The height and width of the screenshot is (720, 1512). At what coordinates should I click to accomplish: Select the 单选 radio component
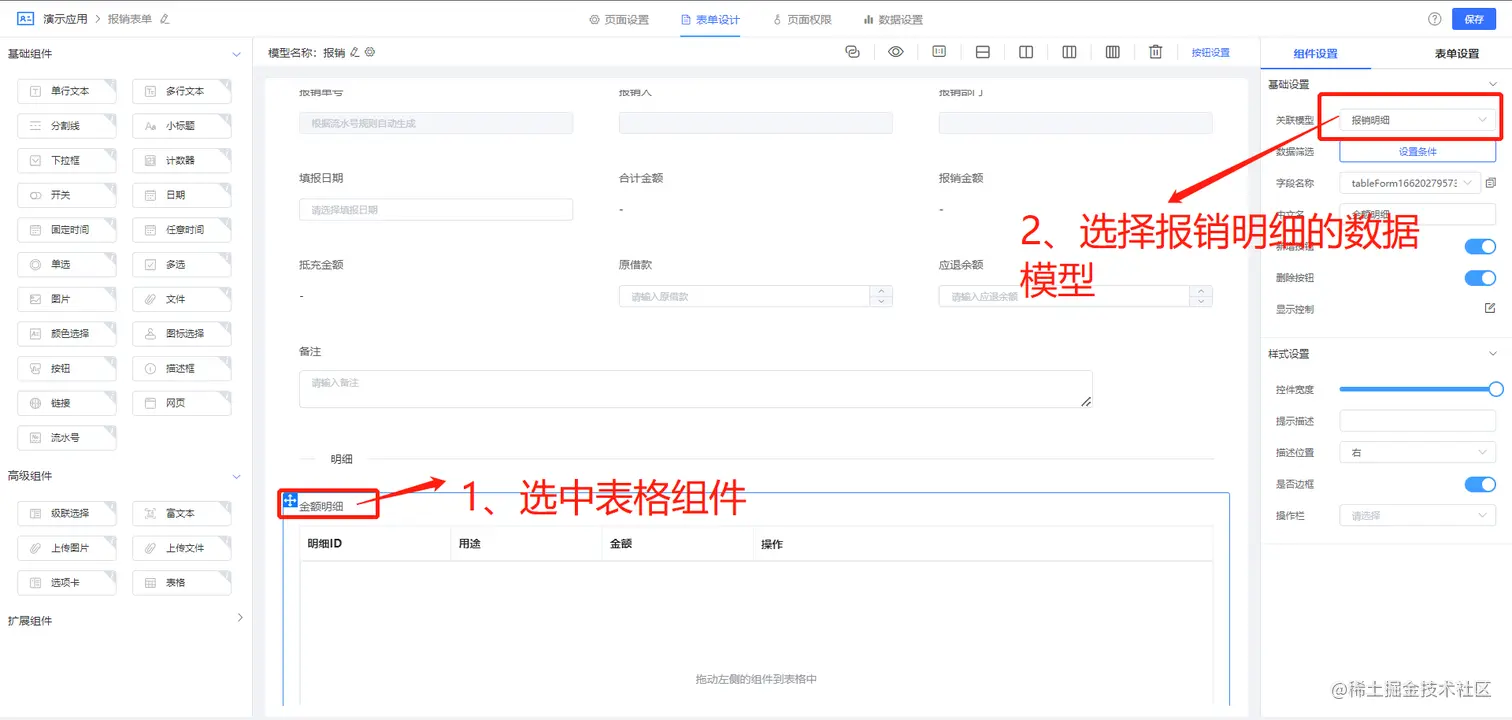[67, 264]
